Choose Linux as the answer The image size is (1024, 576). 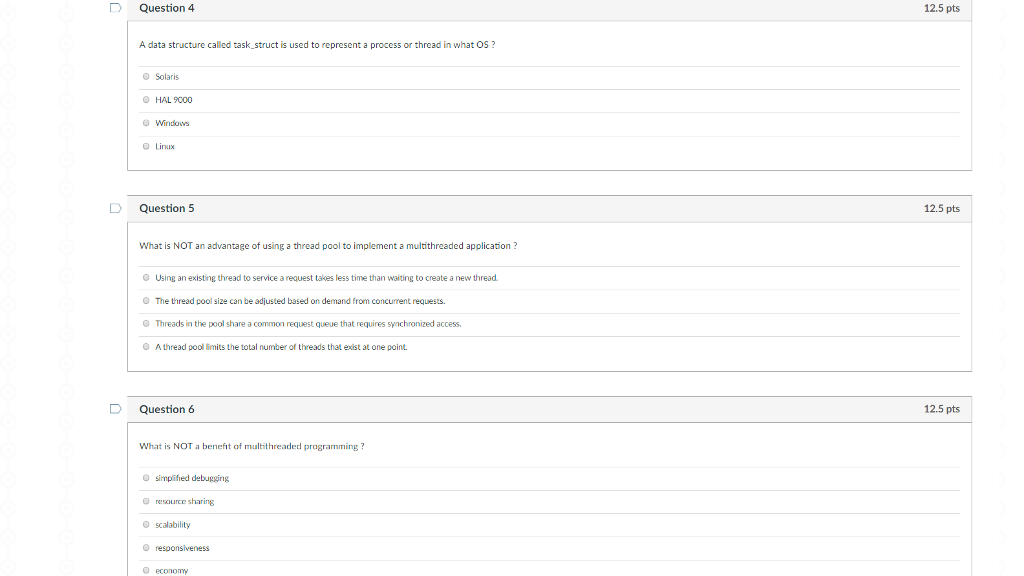146,146
